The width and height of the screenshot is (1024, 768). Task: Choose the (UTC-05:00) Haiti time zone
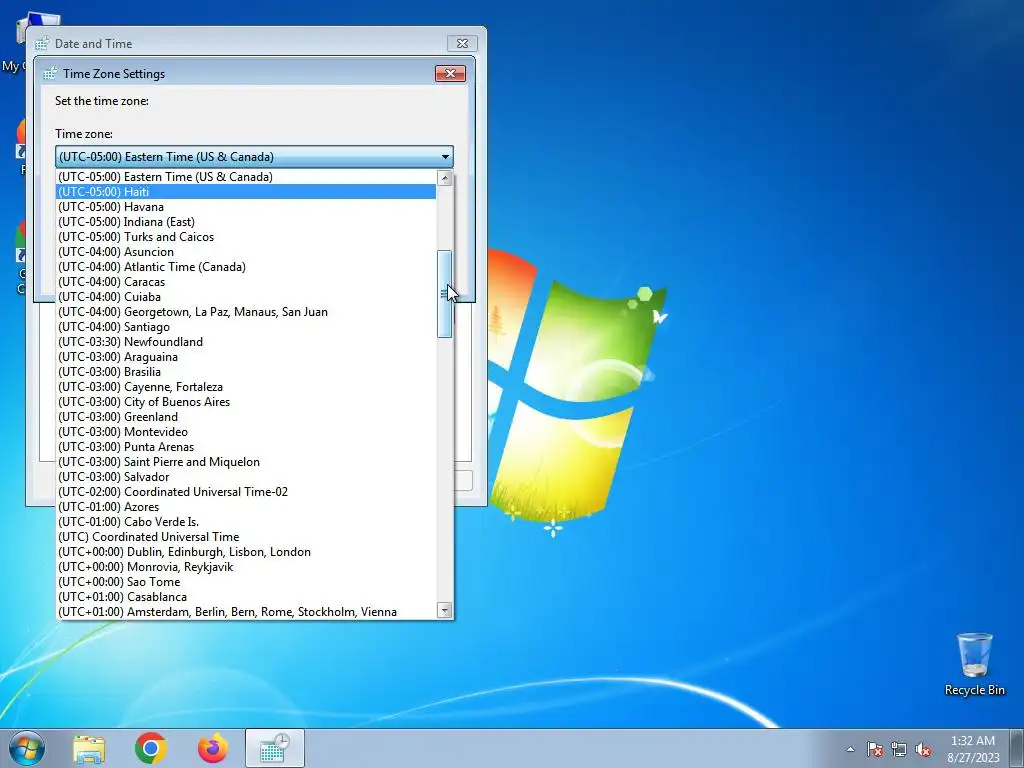(x=246, y=191)
